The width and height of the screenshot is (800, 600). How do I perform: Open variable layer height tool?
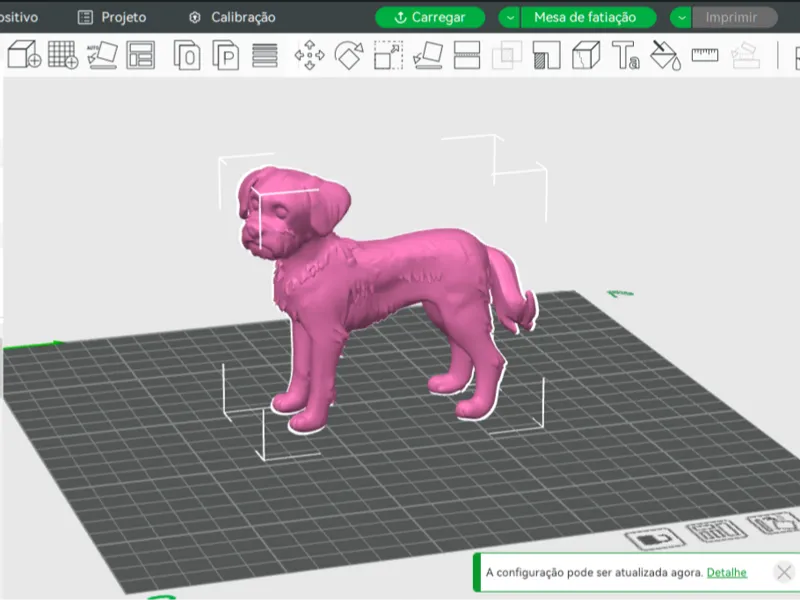265,55
